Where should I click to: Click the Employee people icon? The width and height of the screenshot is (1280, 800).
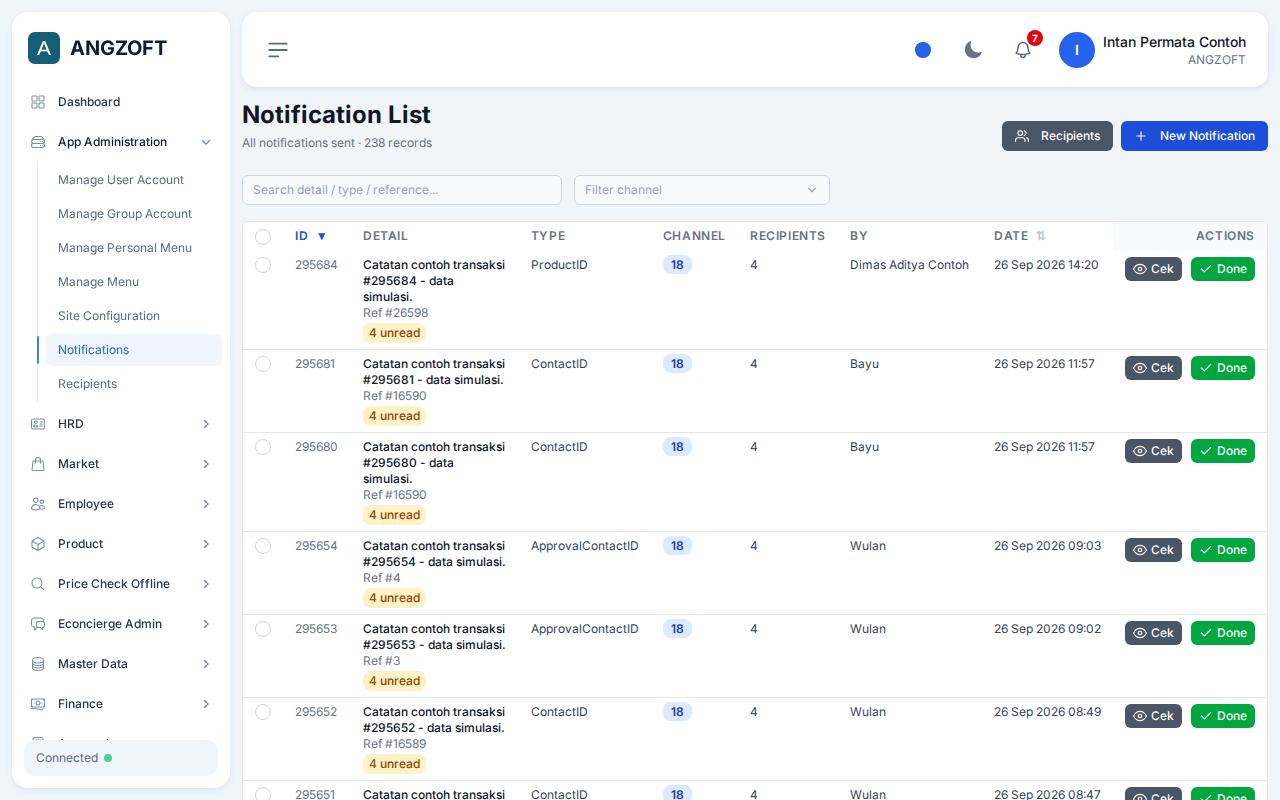(x=38, y=504)
